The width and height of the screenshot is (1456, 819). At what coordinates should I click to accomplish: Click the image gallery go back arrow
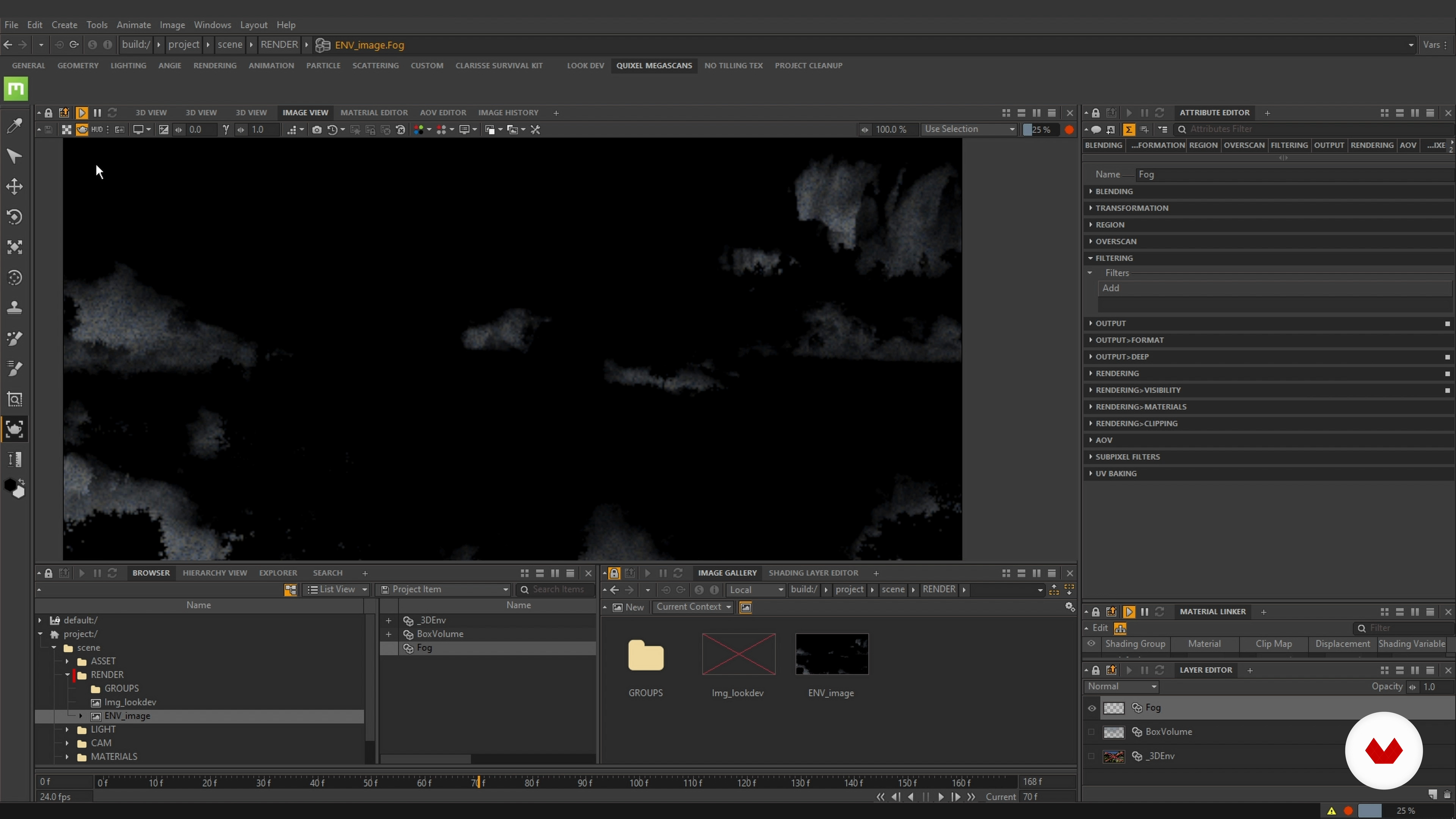coord(614,590)
